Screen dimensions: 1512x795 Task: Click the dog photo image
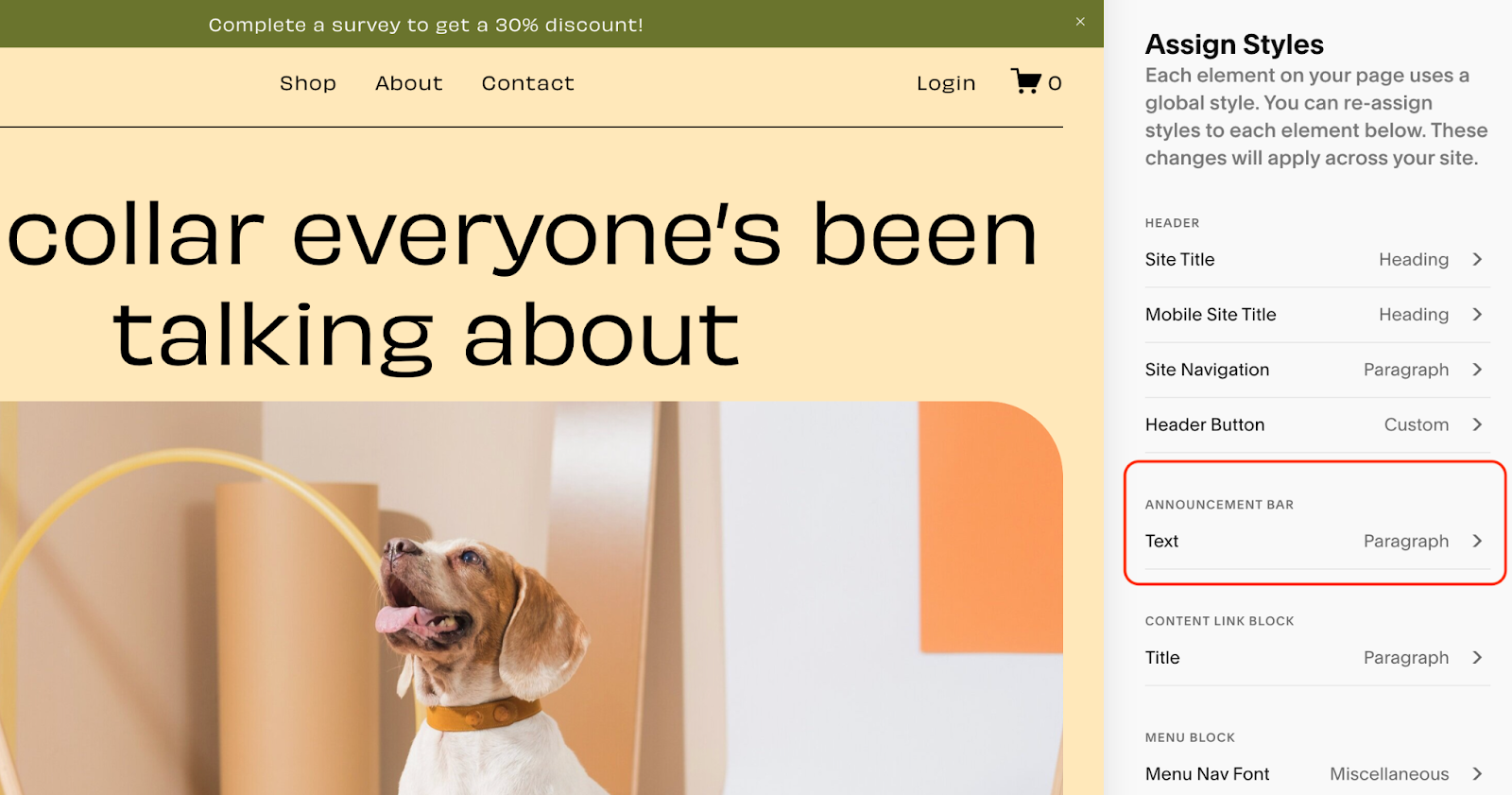529,605
